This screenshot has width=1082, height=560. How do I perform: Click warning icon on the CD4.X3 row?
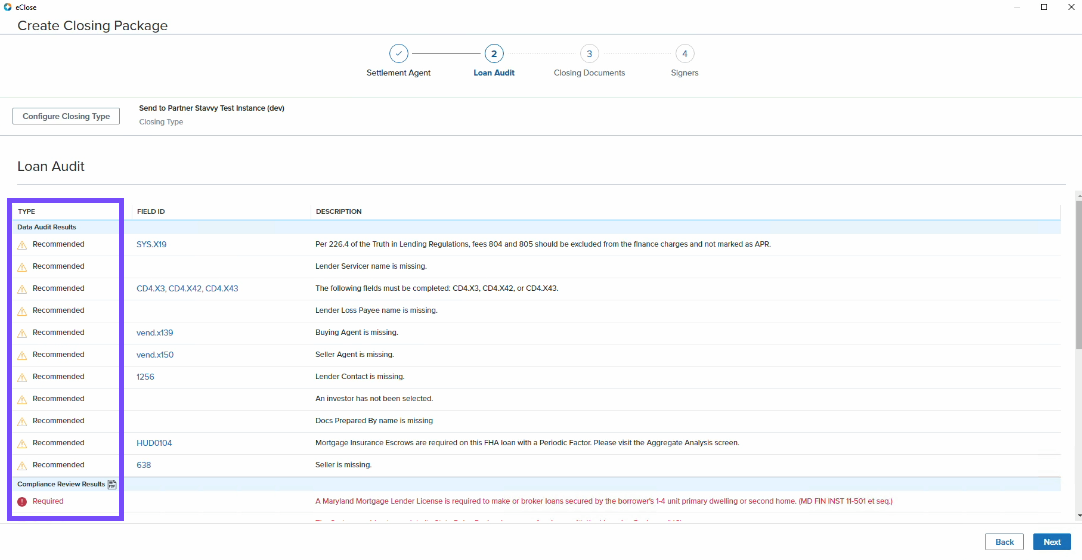click(22, 289)
